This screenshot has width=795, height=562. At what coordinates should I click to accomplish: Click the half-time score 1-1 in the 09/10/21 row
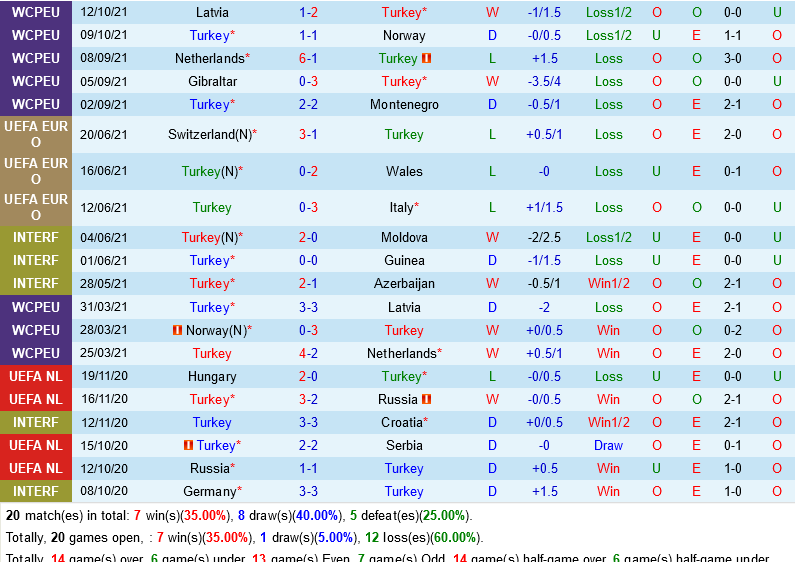click(x=733, y=36)
